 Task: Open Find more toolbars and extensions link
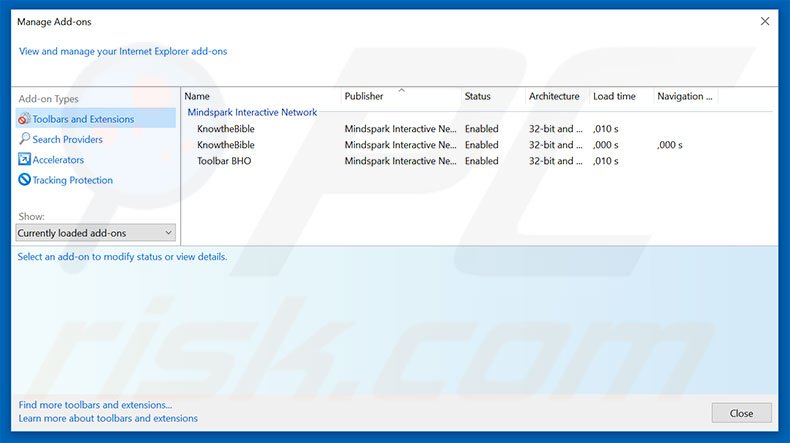(95, 405)
